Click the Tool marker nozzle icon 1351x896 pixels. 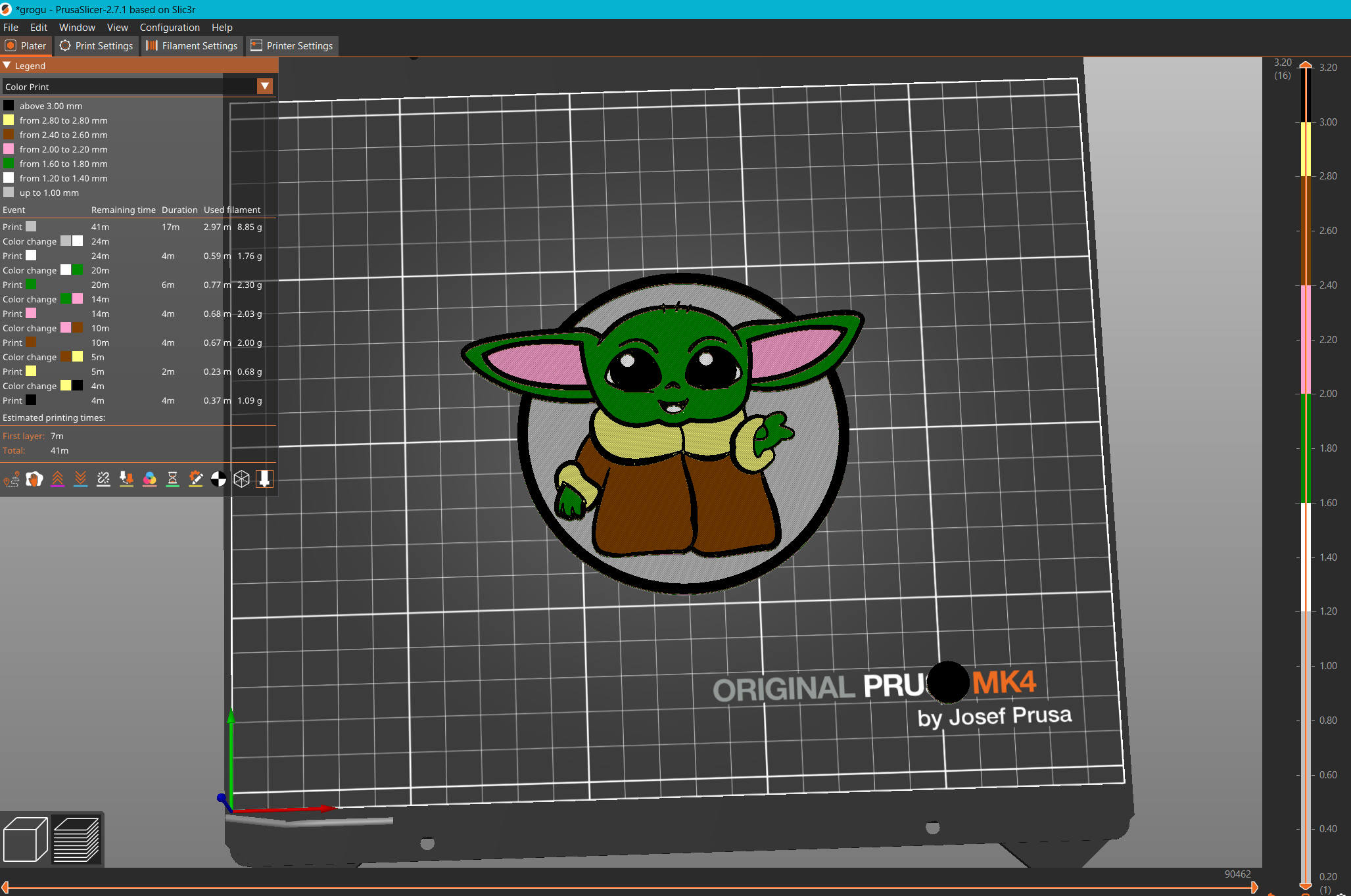[x=264, y=479]
